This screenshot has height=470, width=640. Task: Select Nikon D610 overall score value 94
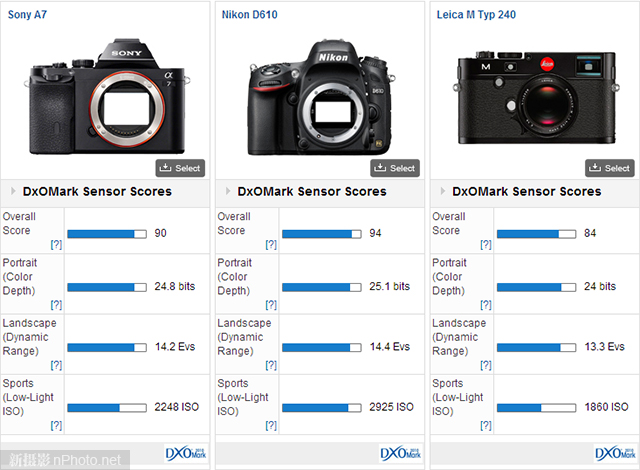(375, 233)
